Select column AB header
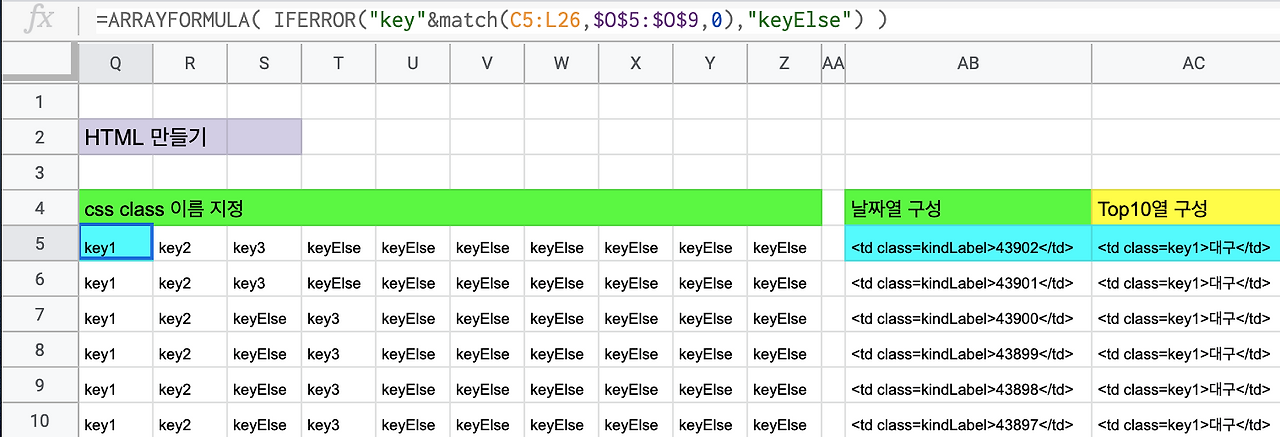1280x437 pixels. pos(968,63)
